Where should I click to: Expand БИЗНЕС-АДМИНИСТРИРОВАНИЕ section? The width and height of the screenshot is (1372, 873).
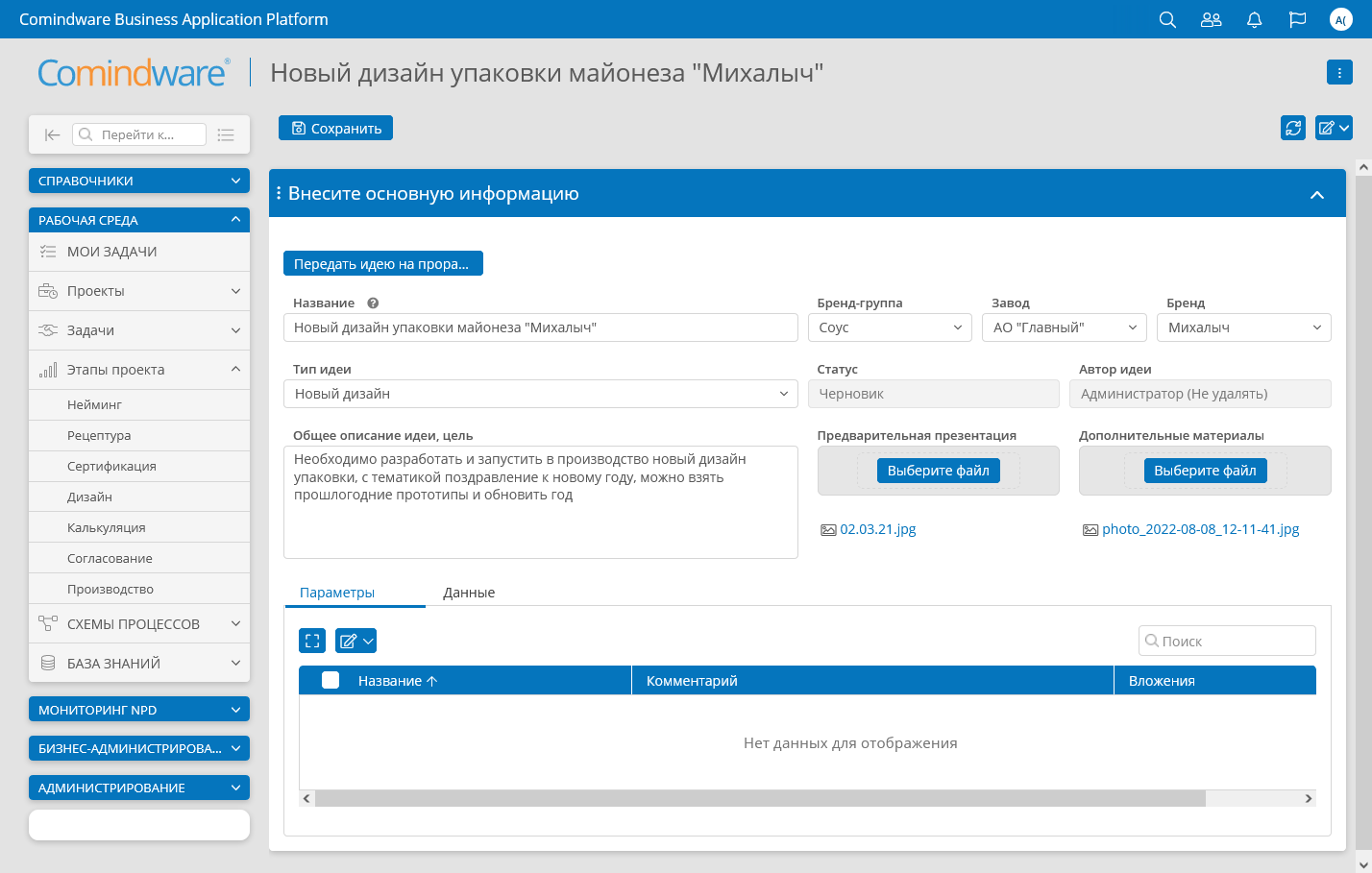pos(139,748)
